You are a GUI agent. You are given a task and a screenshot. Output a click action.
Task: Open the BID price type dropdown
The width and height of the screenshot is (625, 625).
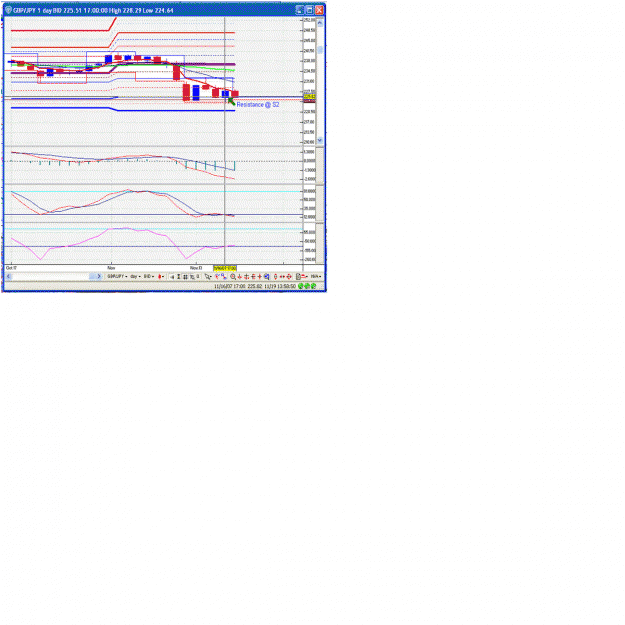pyautogui.click(x=149, y=276)
